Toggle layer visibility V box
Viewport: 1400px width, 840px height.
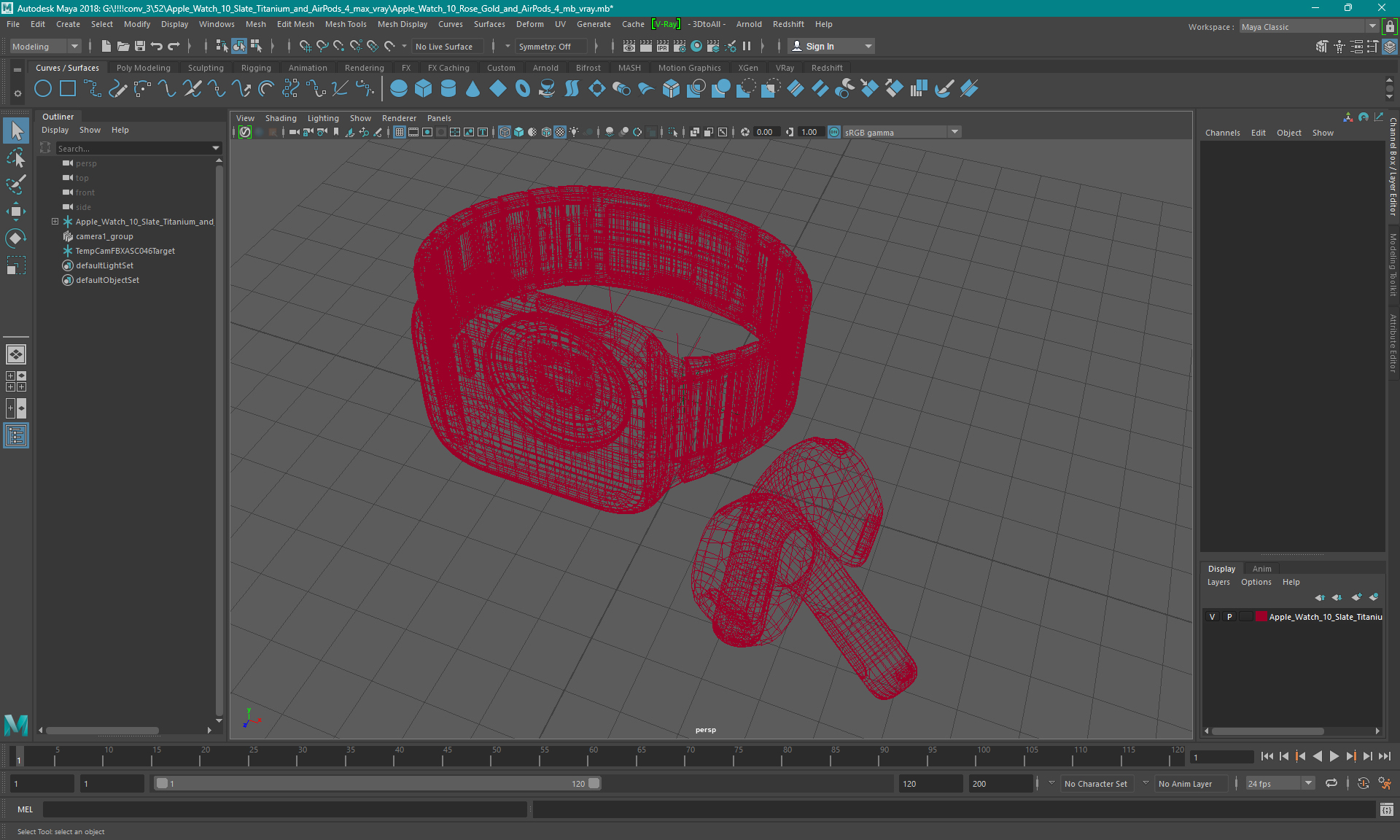[1213, 617]
